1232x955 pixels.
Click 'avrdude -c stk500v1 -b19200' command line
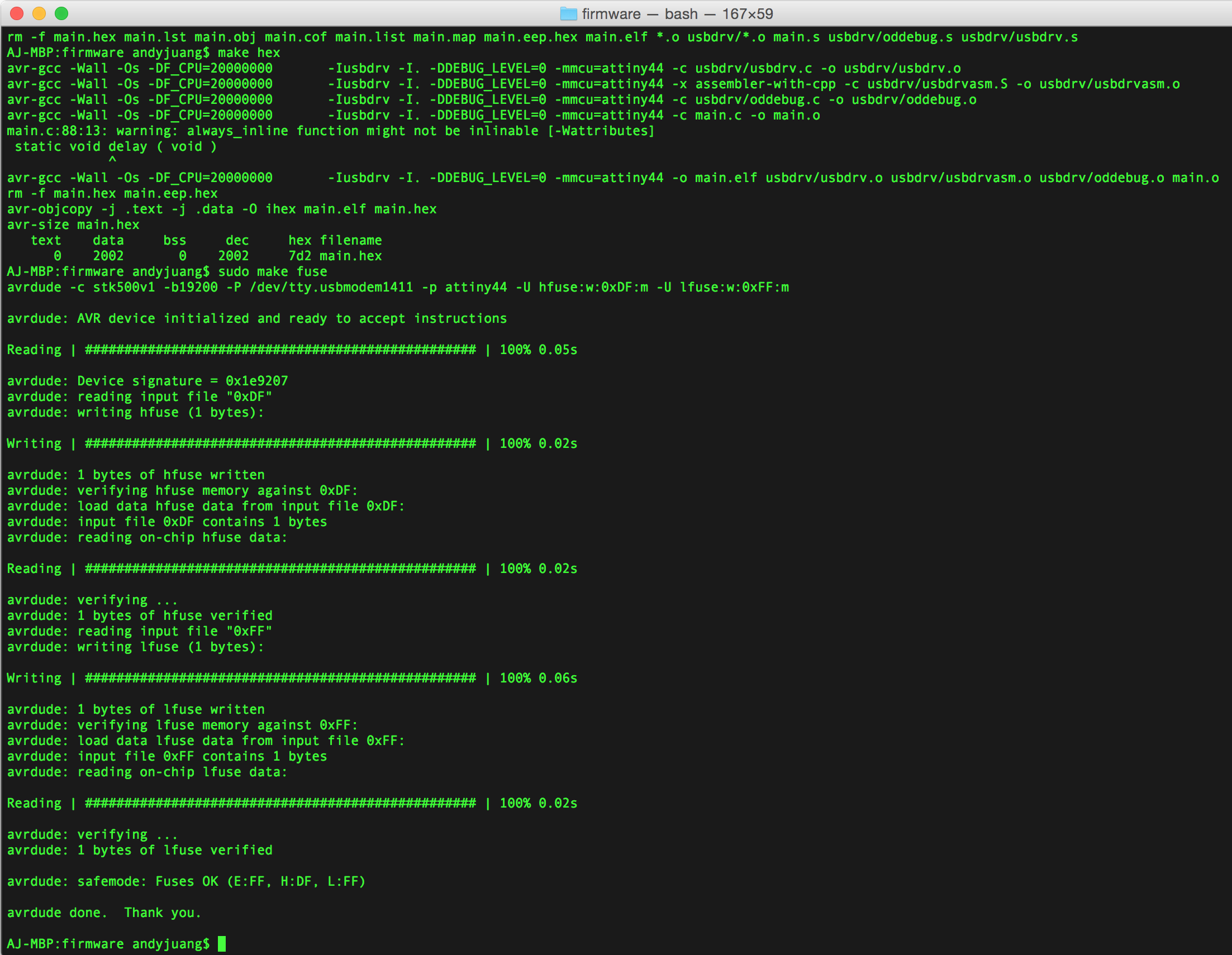(398, 287)
